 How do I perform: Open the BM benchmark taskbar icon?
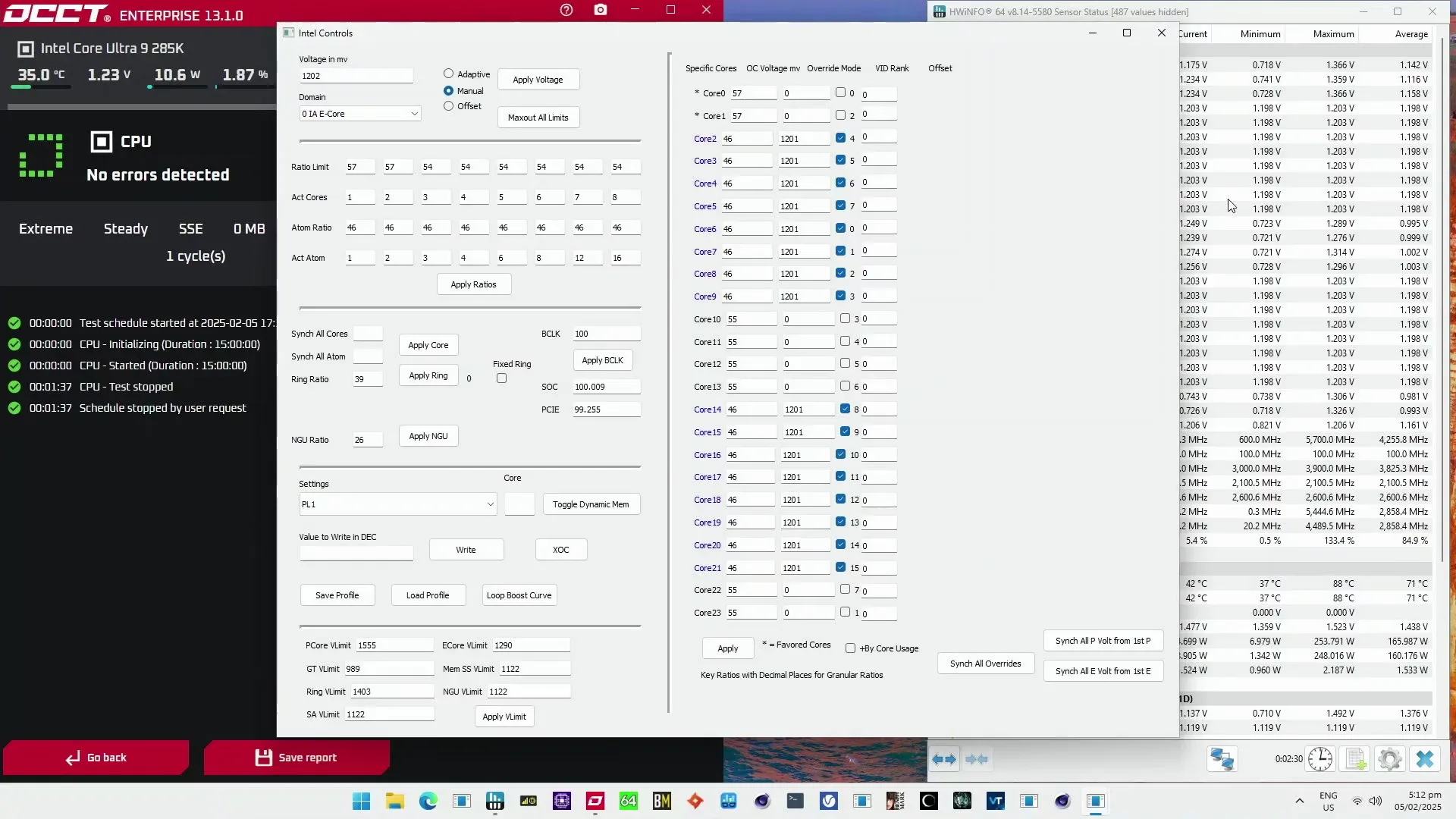[662, 801]
